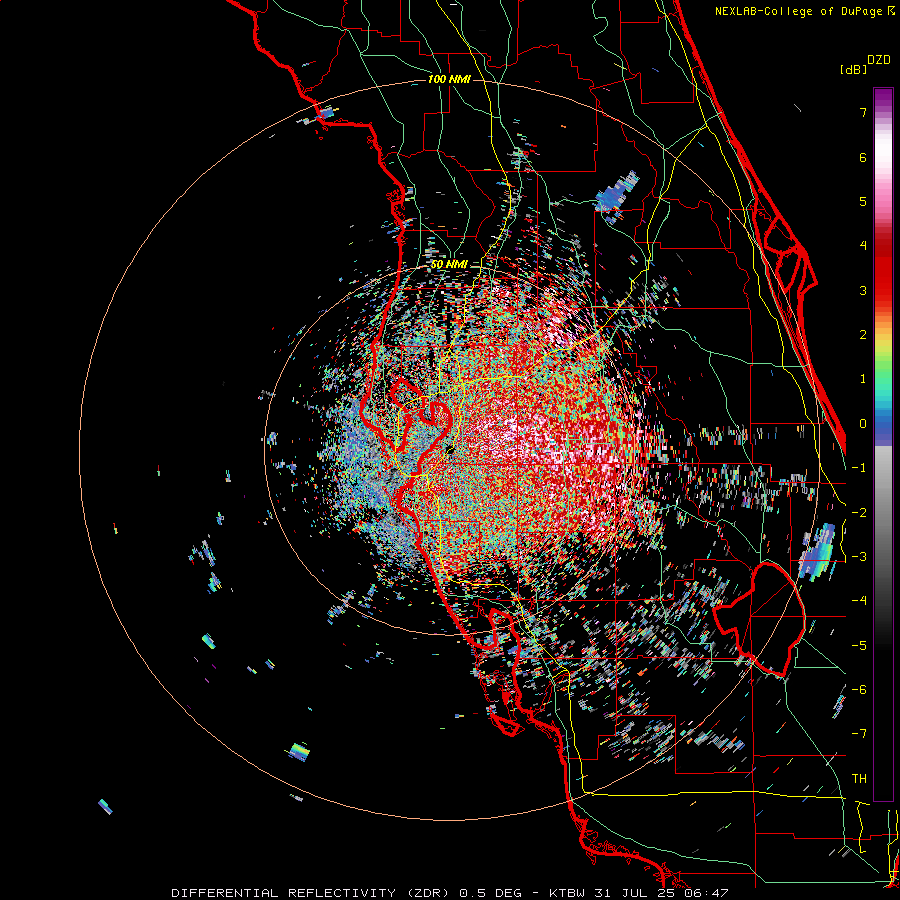This screenshot has width=900, height=900.
Task: Click the vertical ZDR color bar legend
Action: (x=883, y=444)
